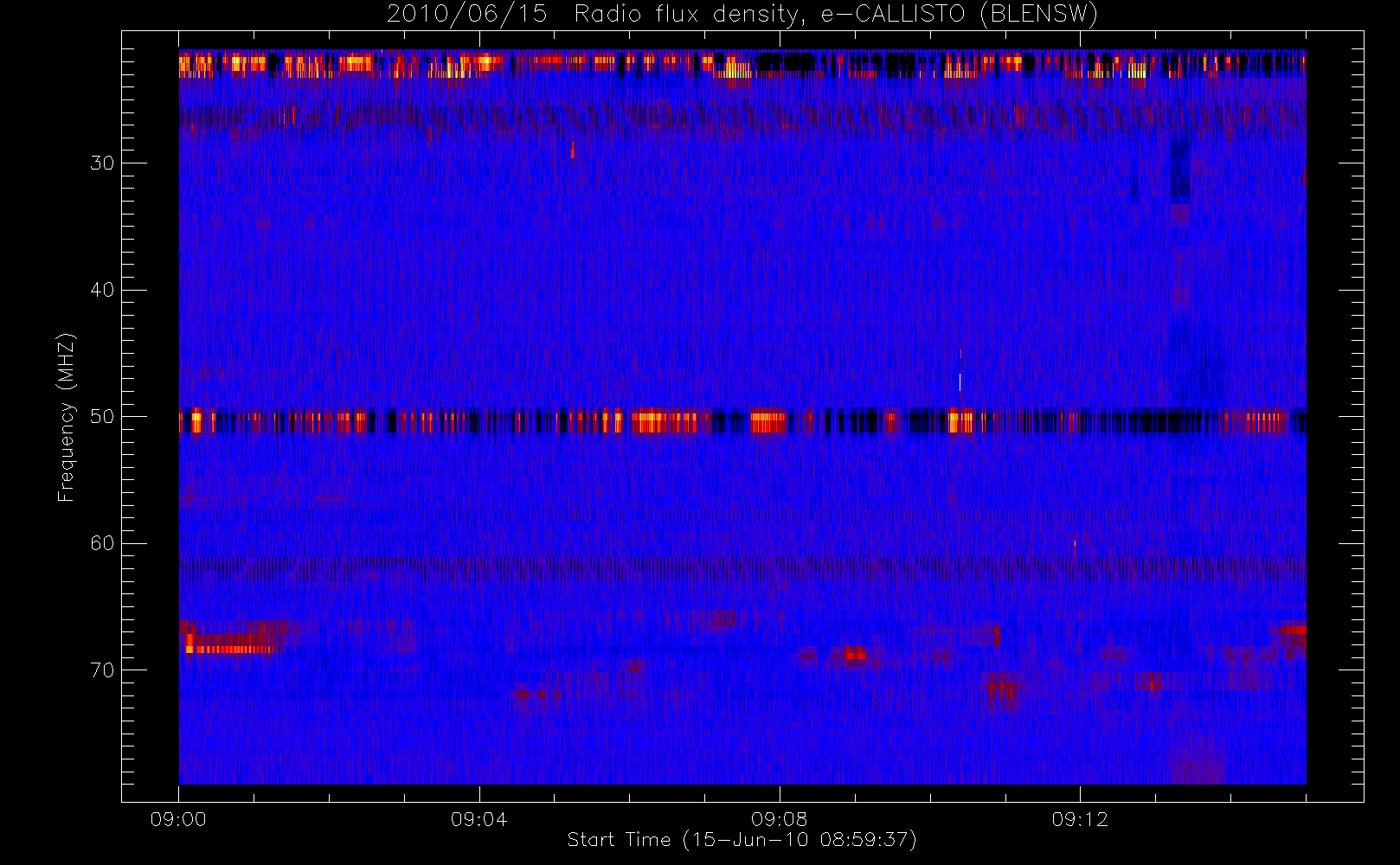The image size is (1400, 865).
Task: Click the 'Start Time (15-Jun-10 08:59:37)' label
Action: pyautogui.click(x=742, y=840)
